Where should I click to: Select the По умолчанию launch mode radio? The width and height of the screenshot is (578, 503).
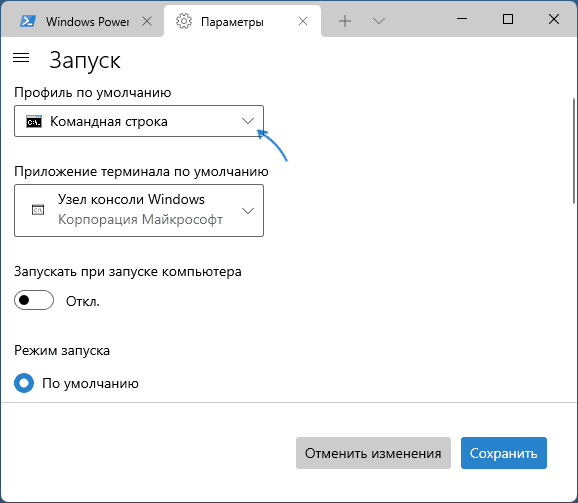coord(24,383)
